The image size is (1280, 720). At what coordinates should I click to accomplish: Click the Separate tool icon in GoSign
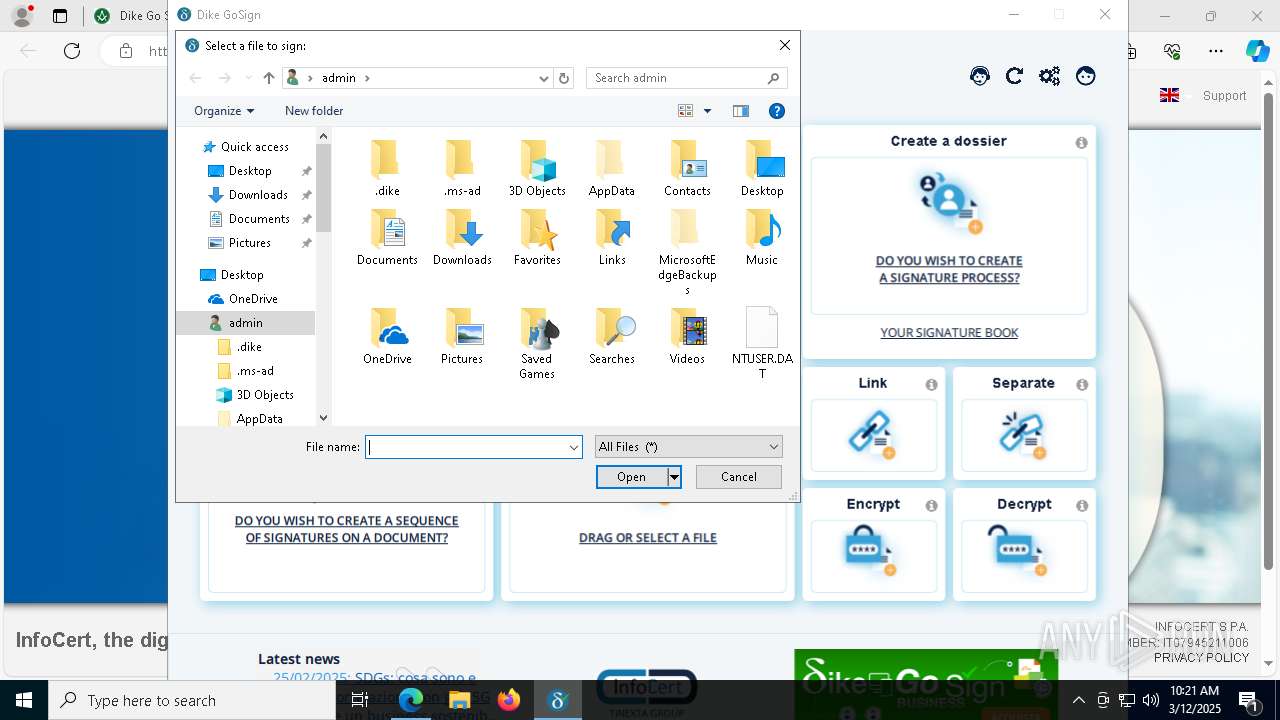[1022, 435]
